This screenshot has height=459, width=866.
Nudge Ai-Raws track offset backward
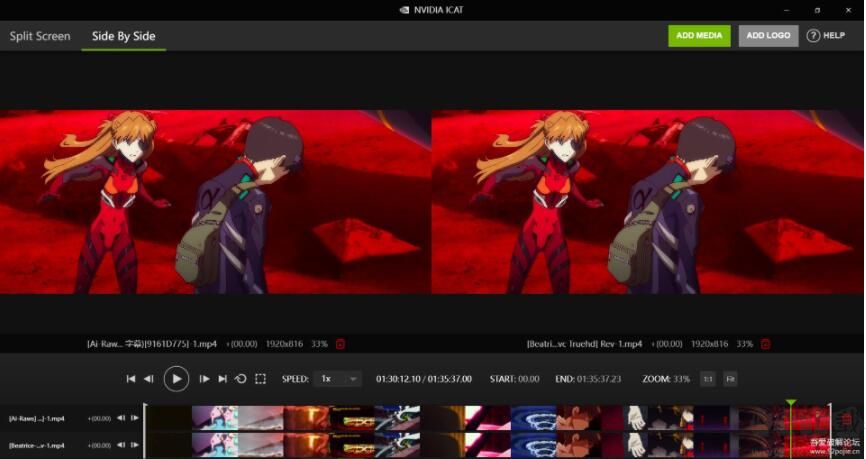tap(120, 418)
